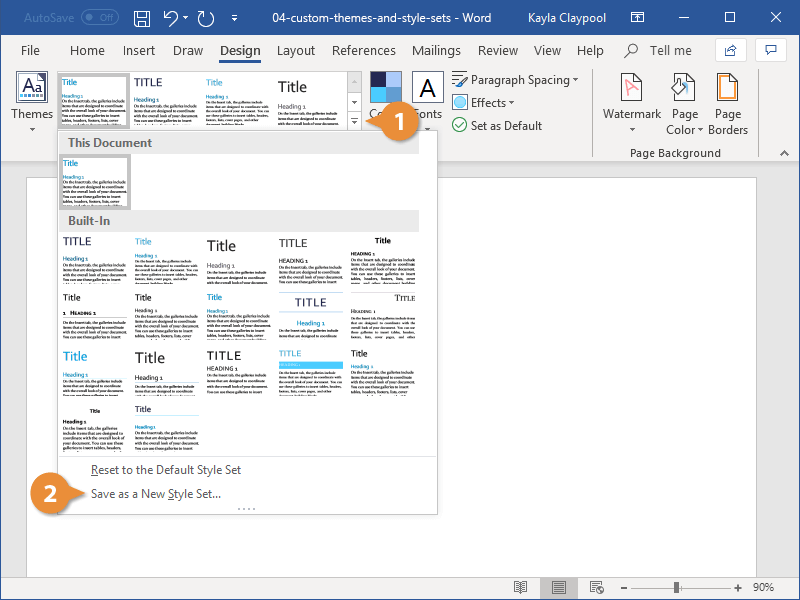Switch to Read Mode from status bar
This screenshot has height=600, width=800.
tap(521, 588)
